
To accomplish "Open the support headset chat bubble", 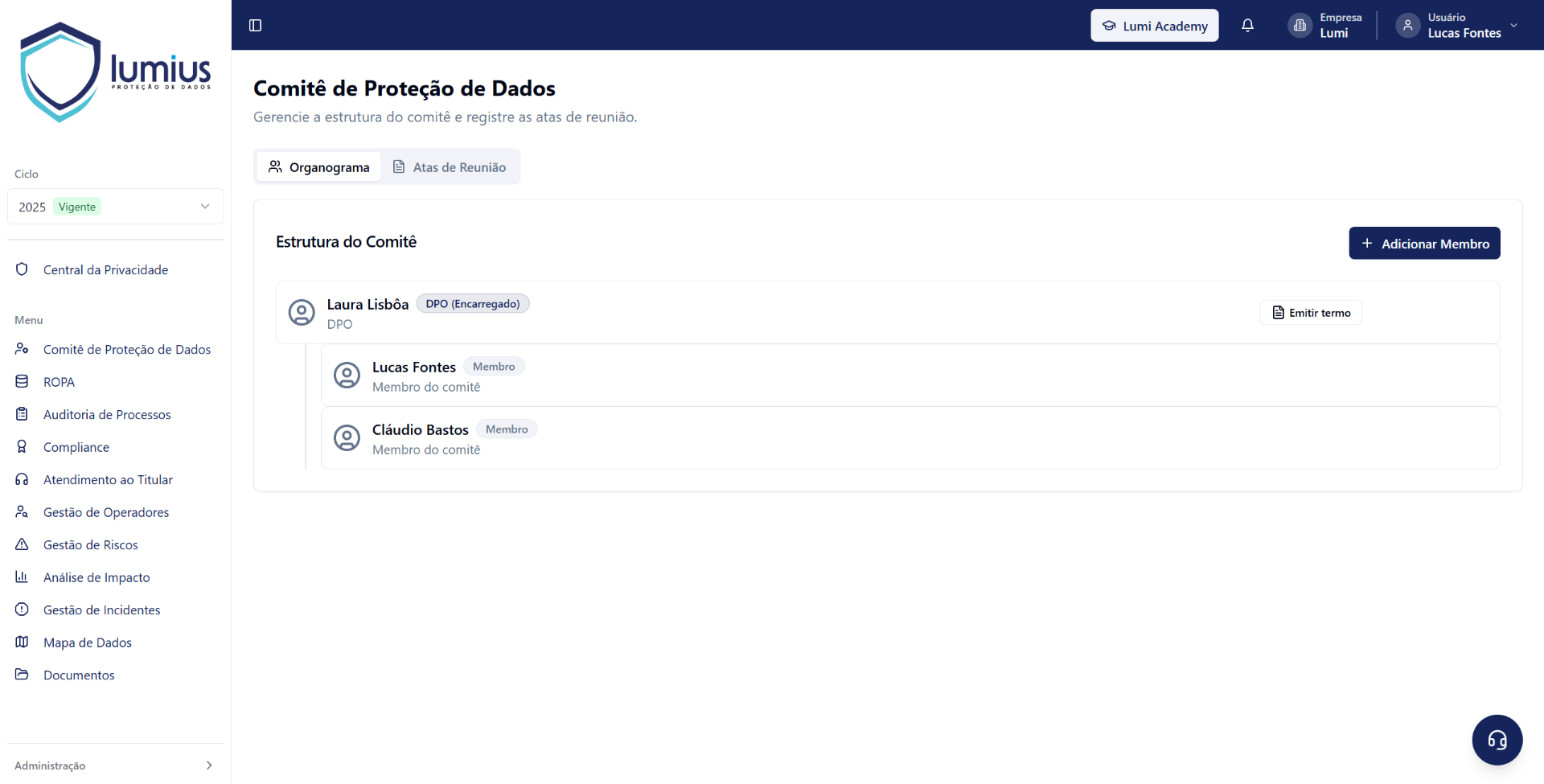I will (x=1497, y=740).
